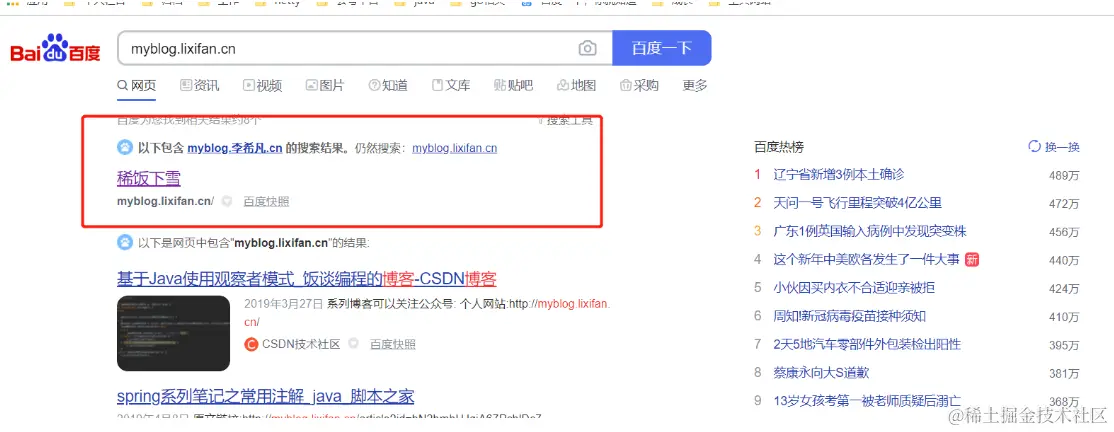Click the CSDN技术社区 source label

coord(301,345)
